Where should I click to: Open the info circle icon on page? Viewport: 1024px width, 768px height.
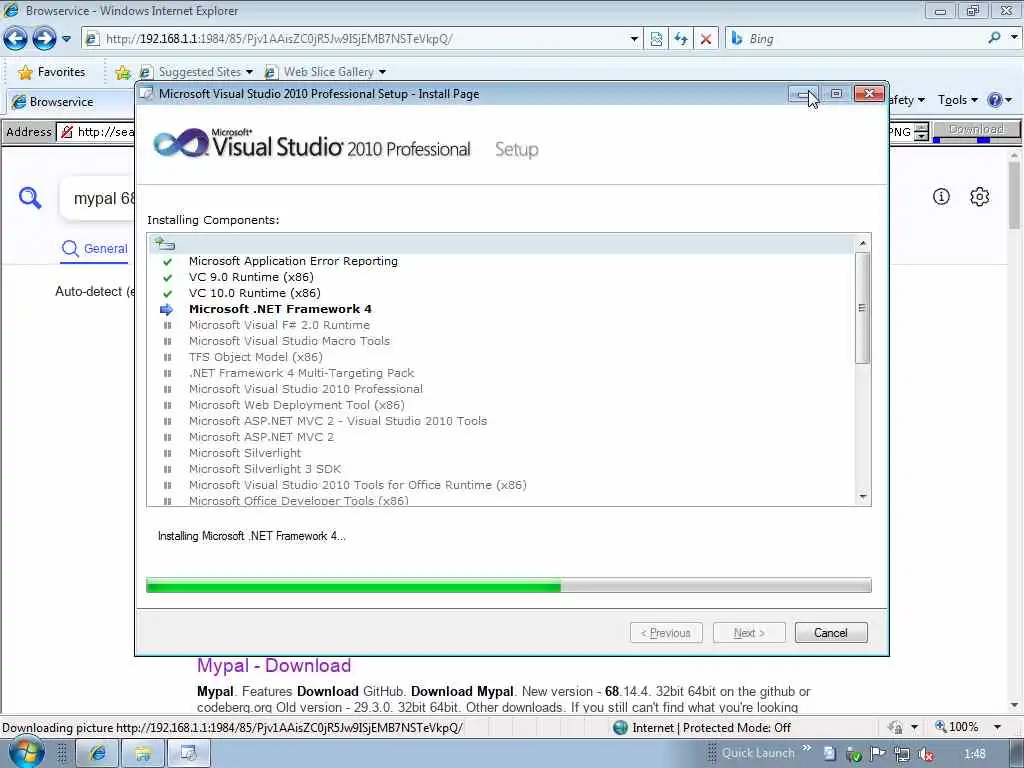coord(941,197)
